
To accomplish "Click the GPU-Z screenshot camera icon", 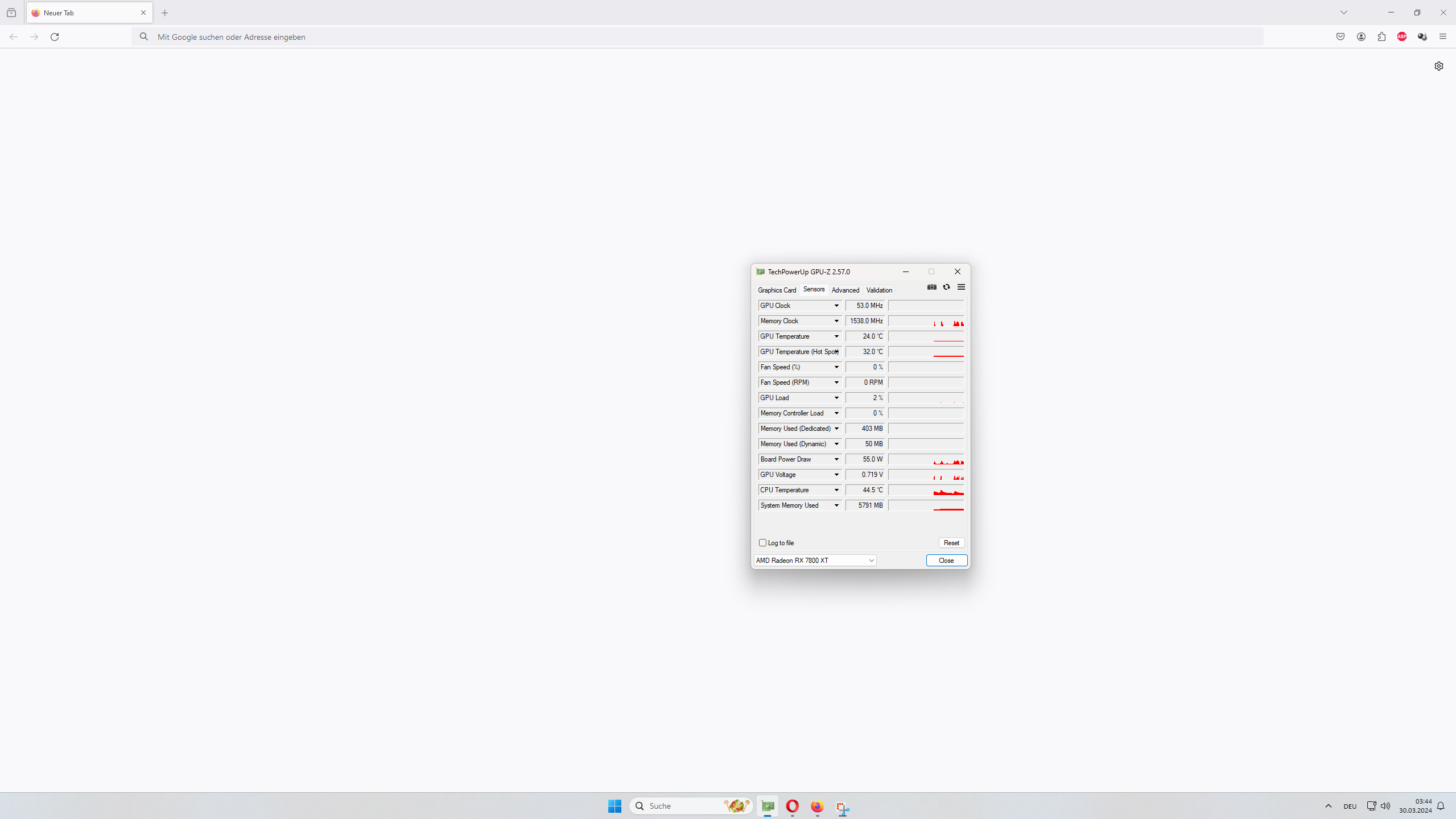I will click(x=931, y=287).
